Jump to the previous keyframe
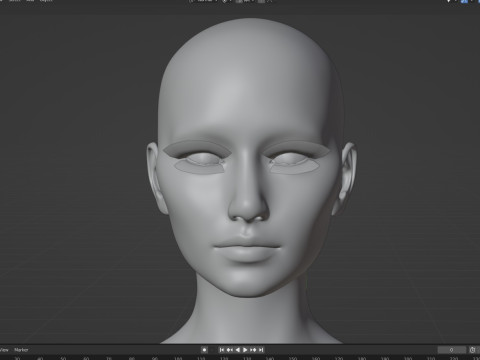The height and width of the screenshot is (360, 480). [x=230, y=350]
